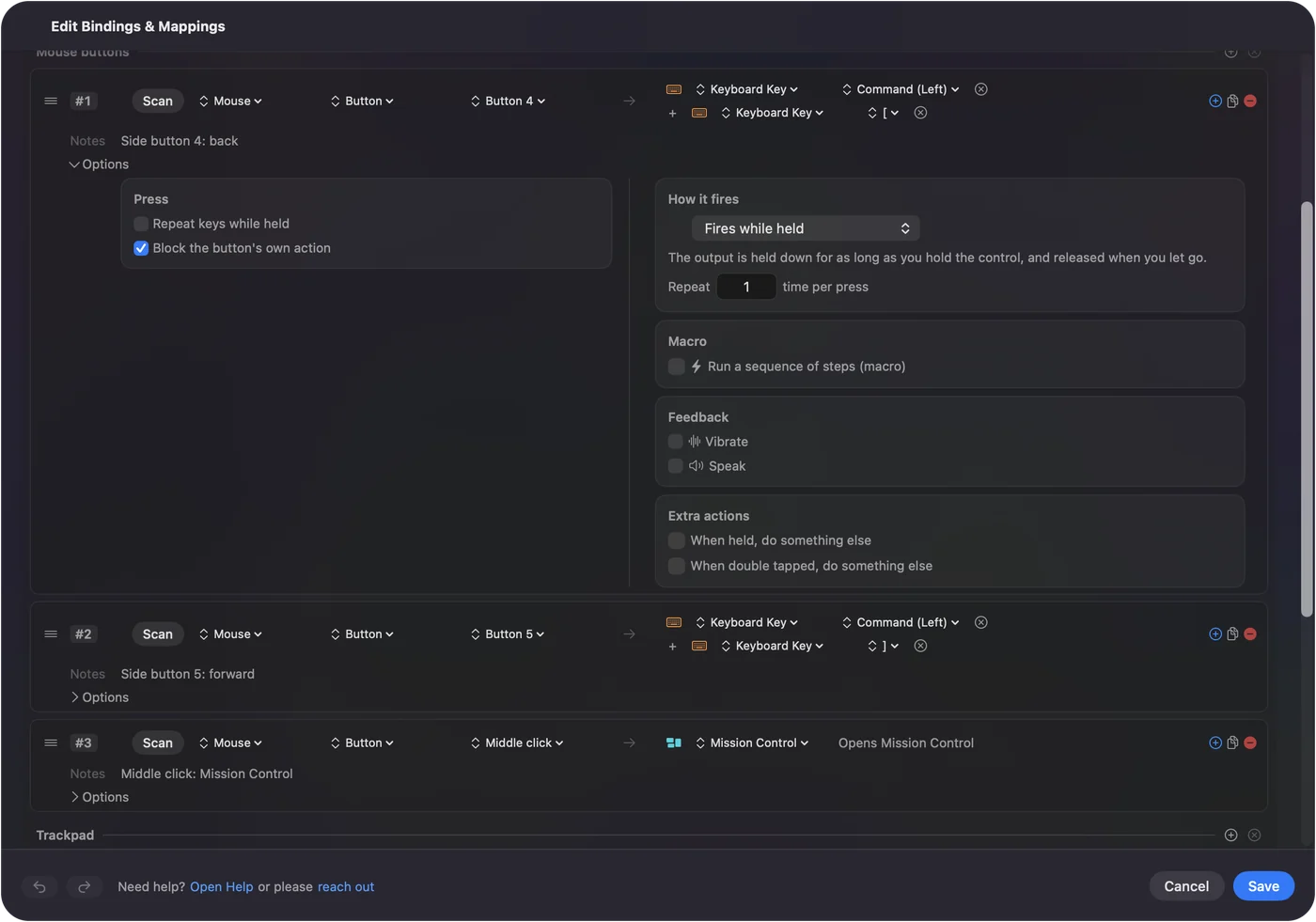Add a new Trackpad binding

coord(1231,835)
